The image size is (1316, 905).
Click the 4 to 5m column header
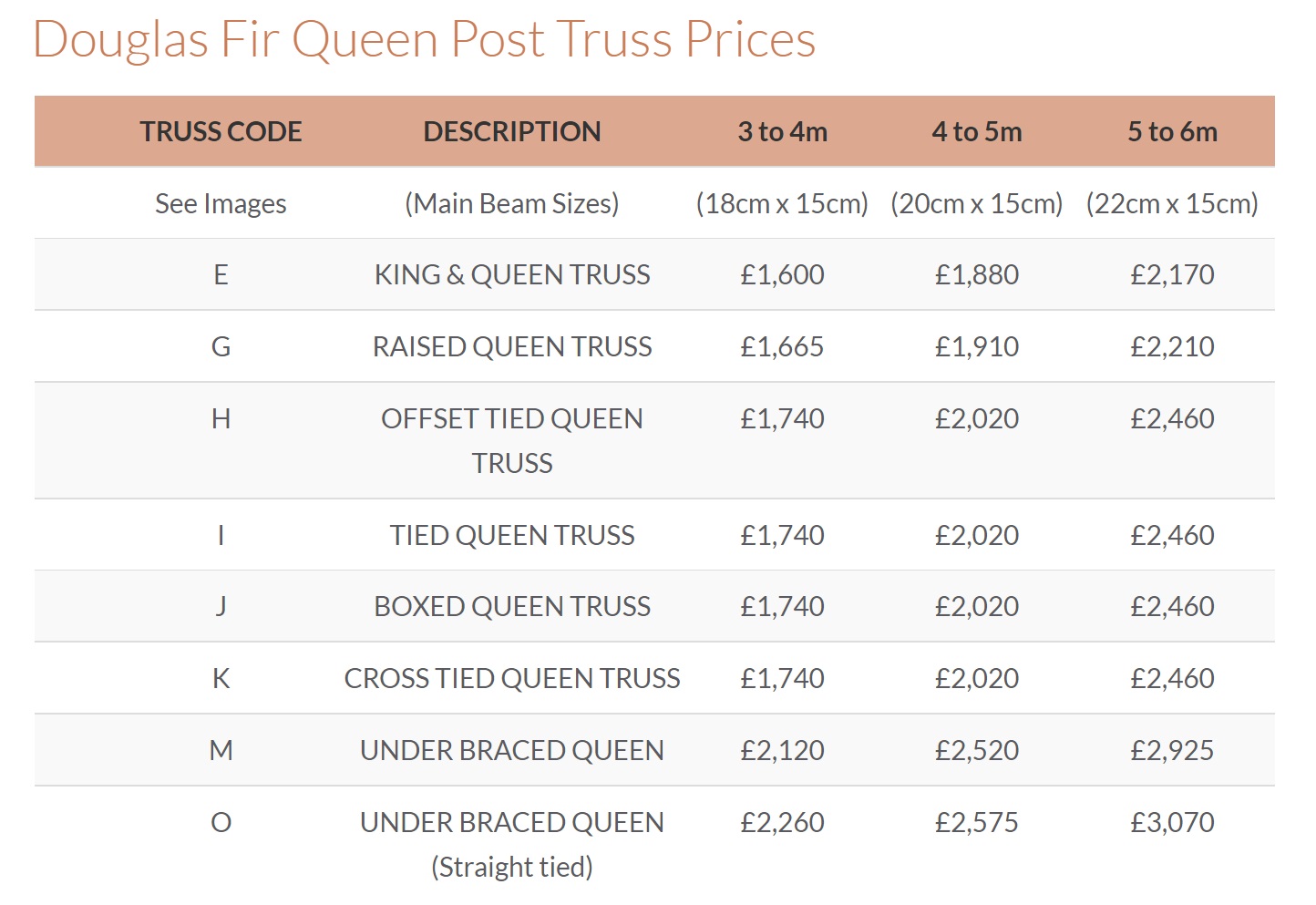click(x=977, y=131)
